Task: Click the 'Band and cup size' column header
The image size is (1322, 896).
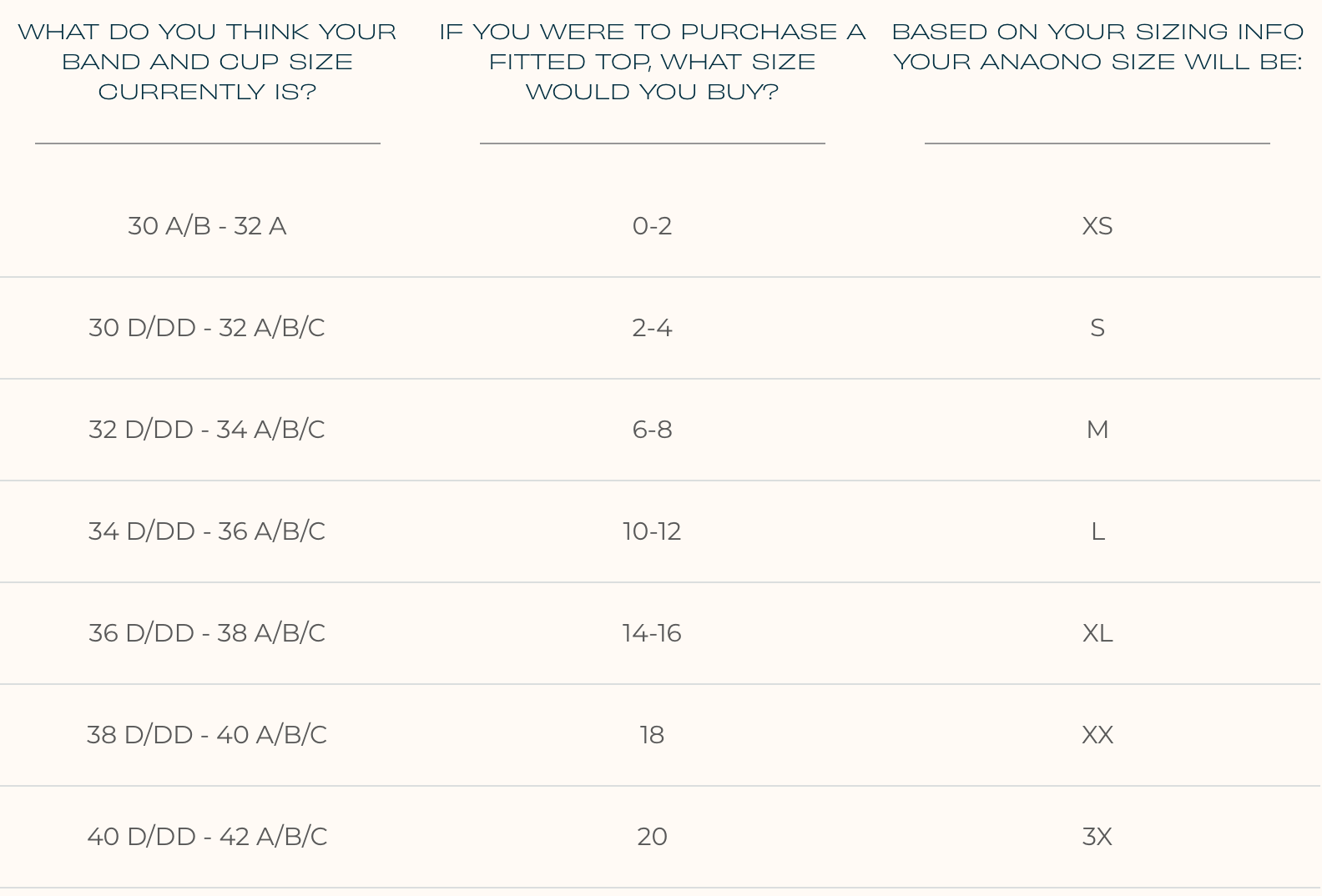Action: click(207, 62)
